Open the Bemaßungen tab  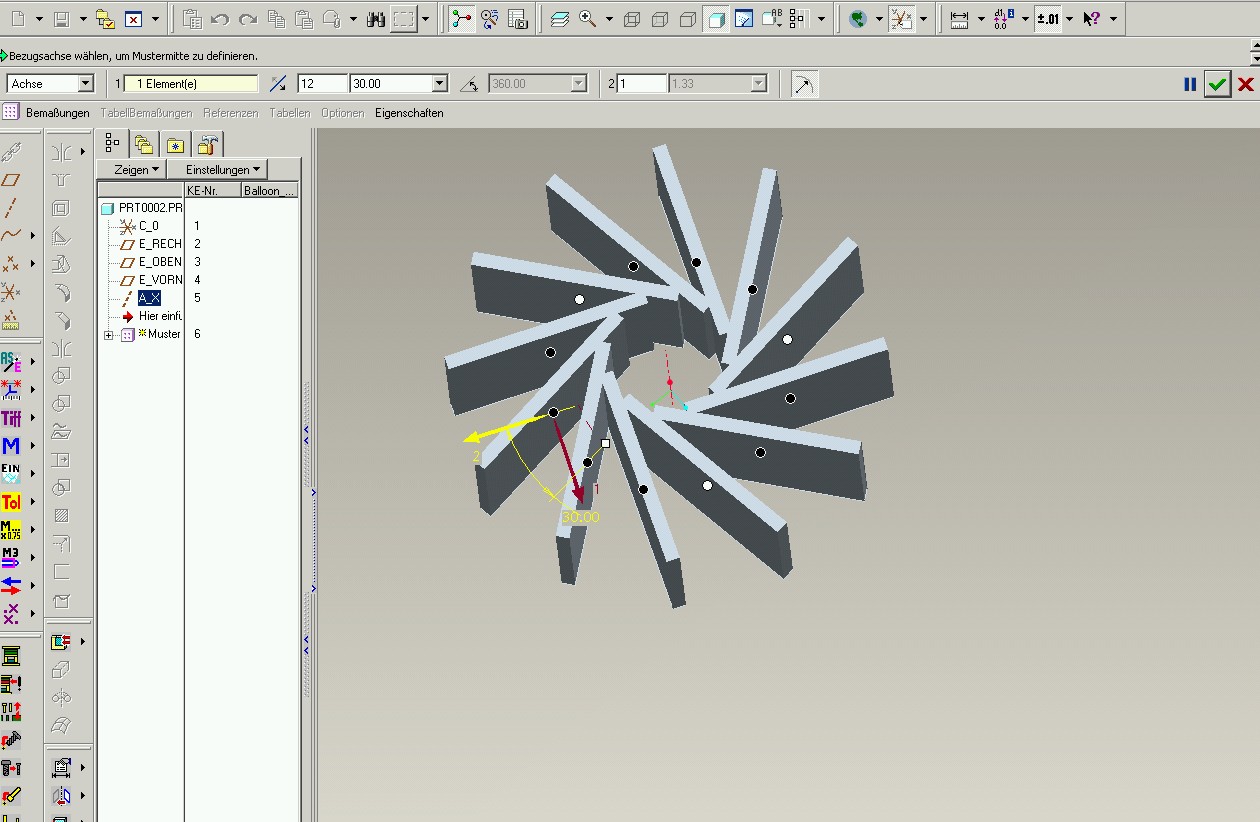tap(58, 113)
